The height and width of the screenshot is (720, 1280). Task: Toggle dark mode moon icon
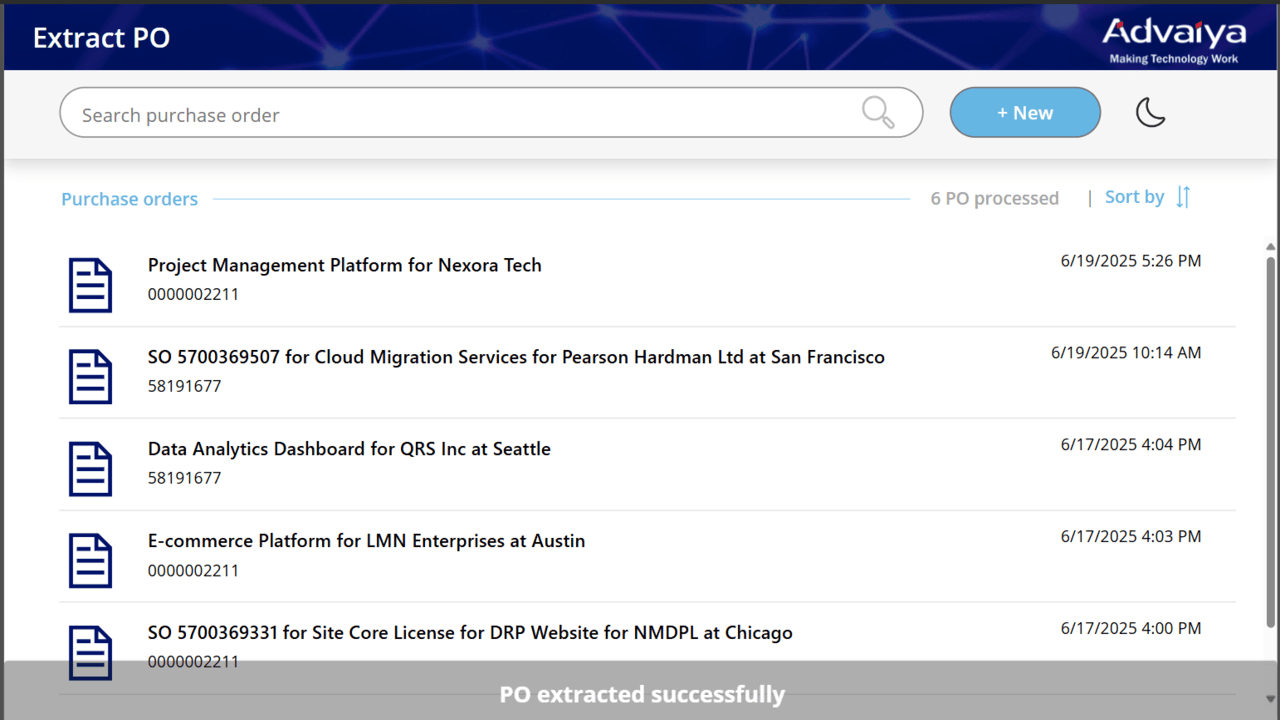(x=1151, y=112)
